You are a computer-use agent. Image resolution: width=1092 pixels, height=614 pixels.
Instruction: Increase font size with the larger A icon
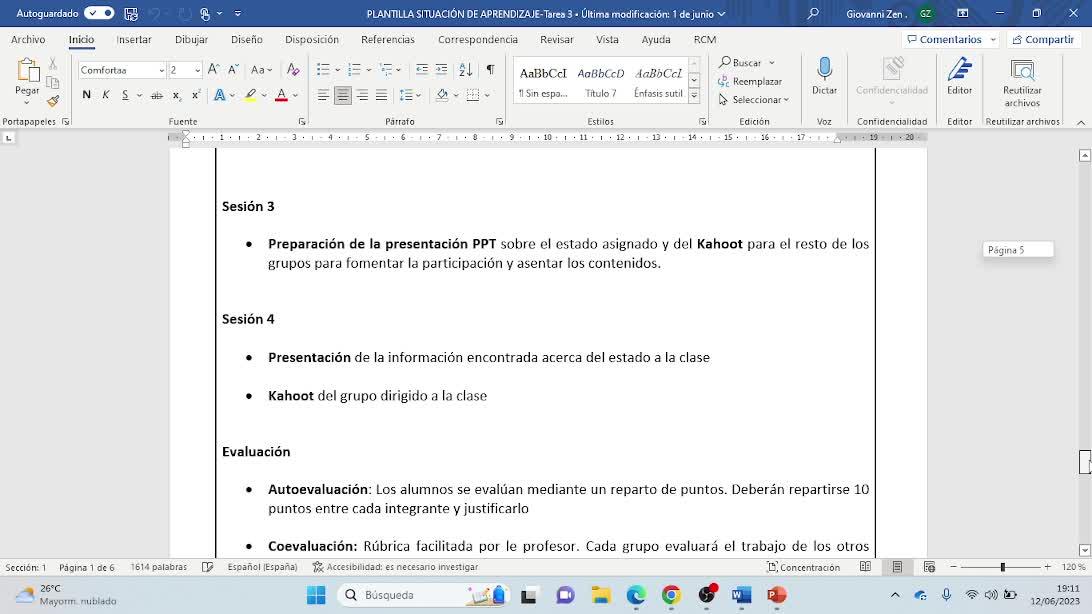(214, 70)
